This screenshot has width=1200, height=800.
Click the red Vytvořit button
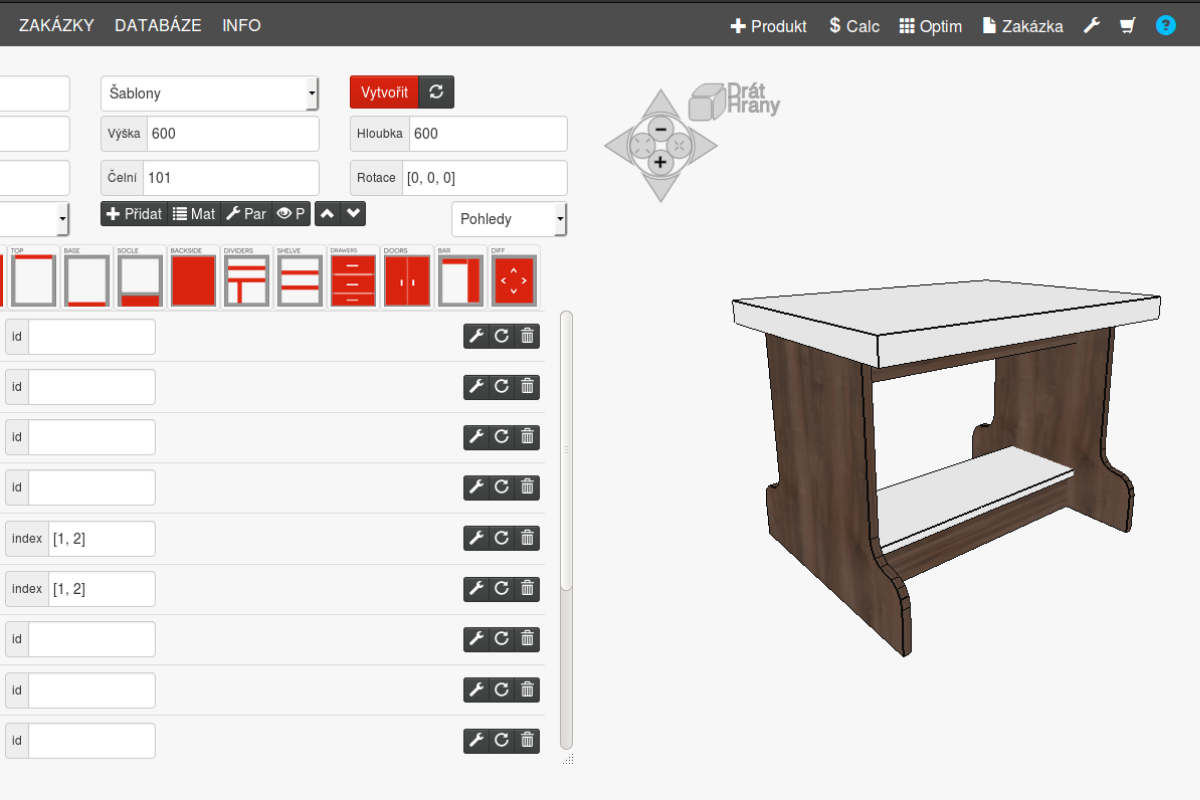point(384,92)
